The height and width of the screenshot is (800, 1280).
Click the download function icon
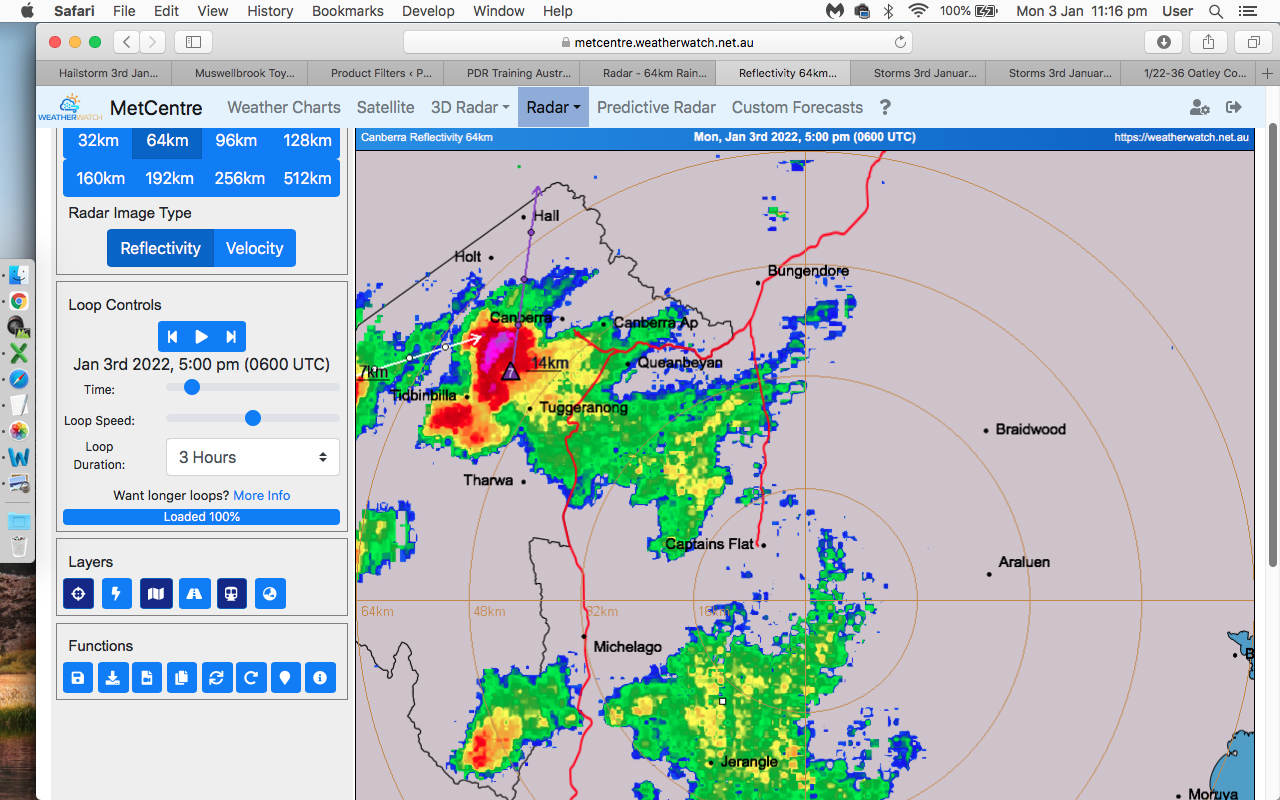pyautogui.click(x=113, y=678)
